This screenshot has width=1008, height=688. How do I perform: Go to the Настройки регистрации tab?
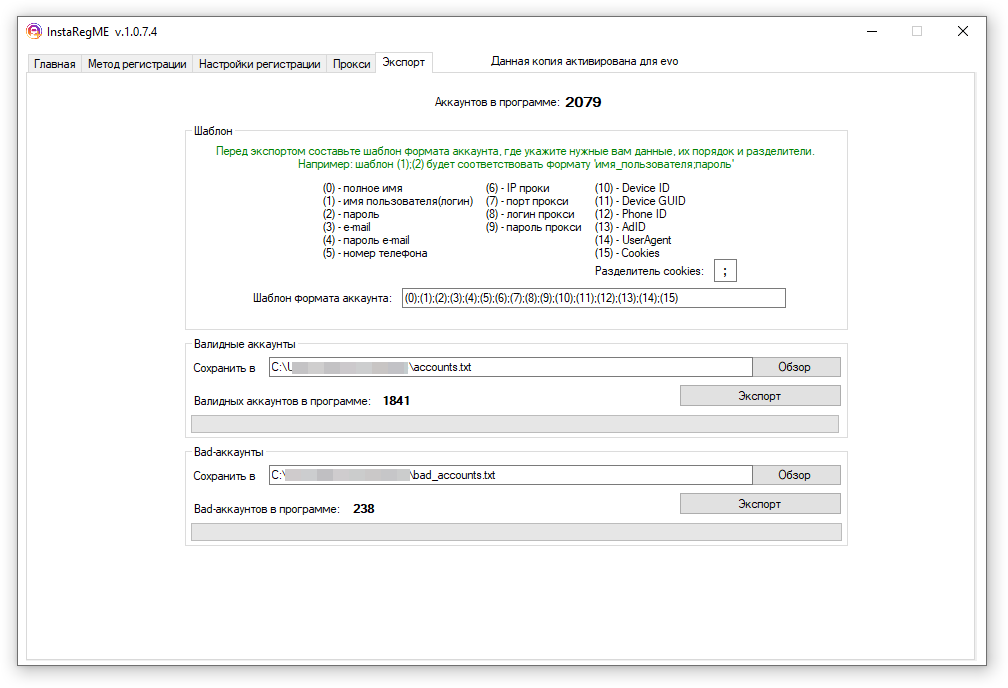[x=259, y=64]
